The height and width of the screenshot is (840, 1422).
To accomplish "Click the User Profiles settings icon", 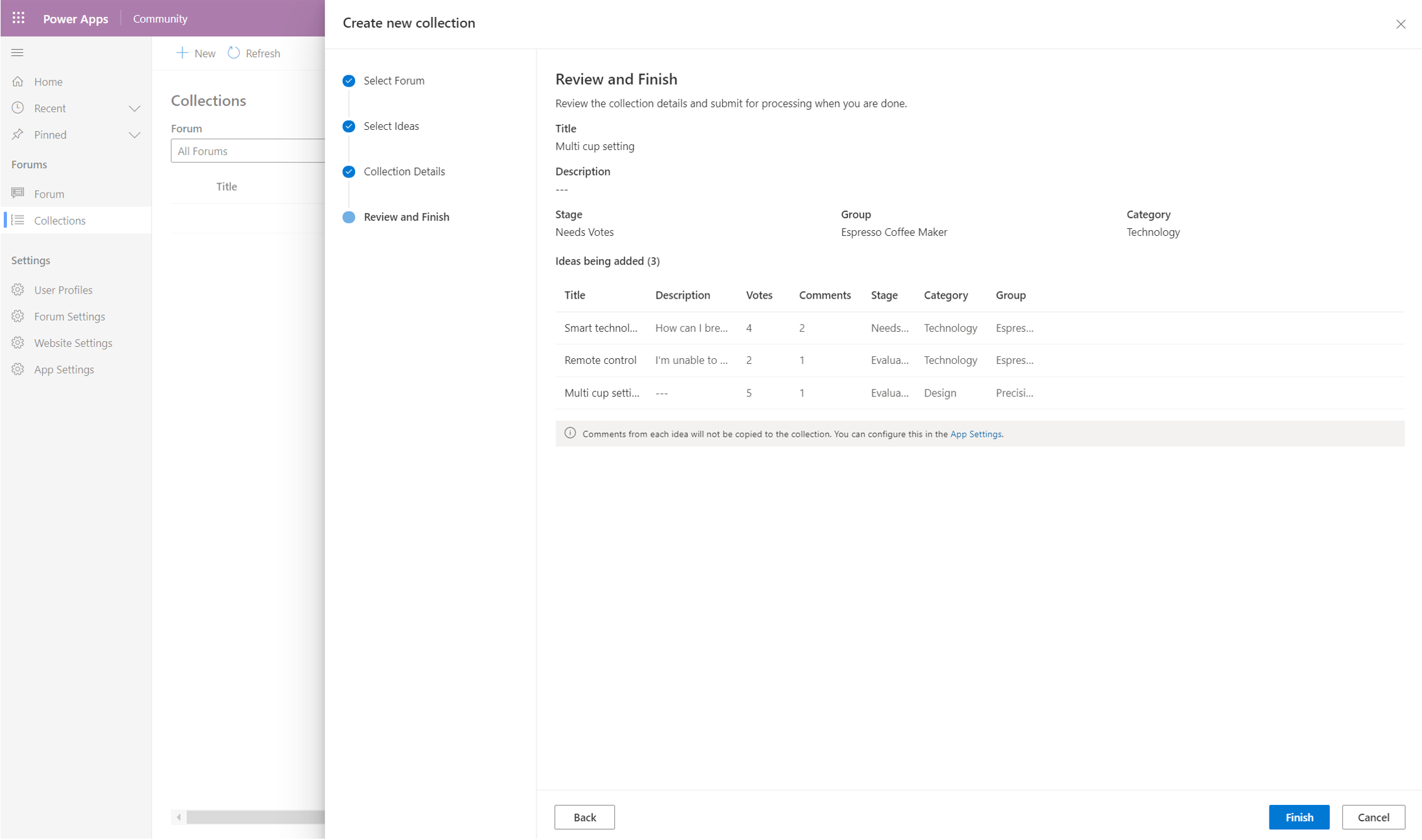I will (x=18, y=289).
